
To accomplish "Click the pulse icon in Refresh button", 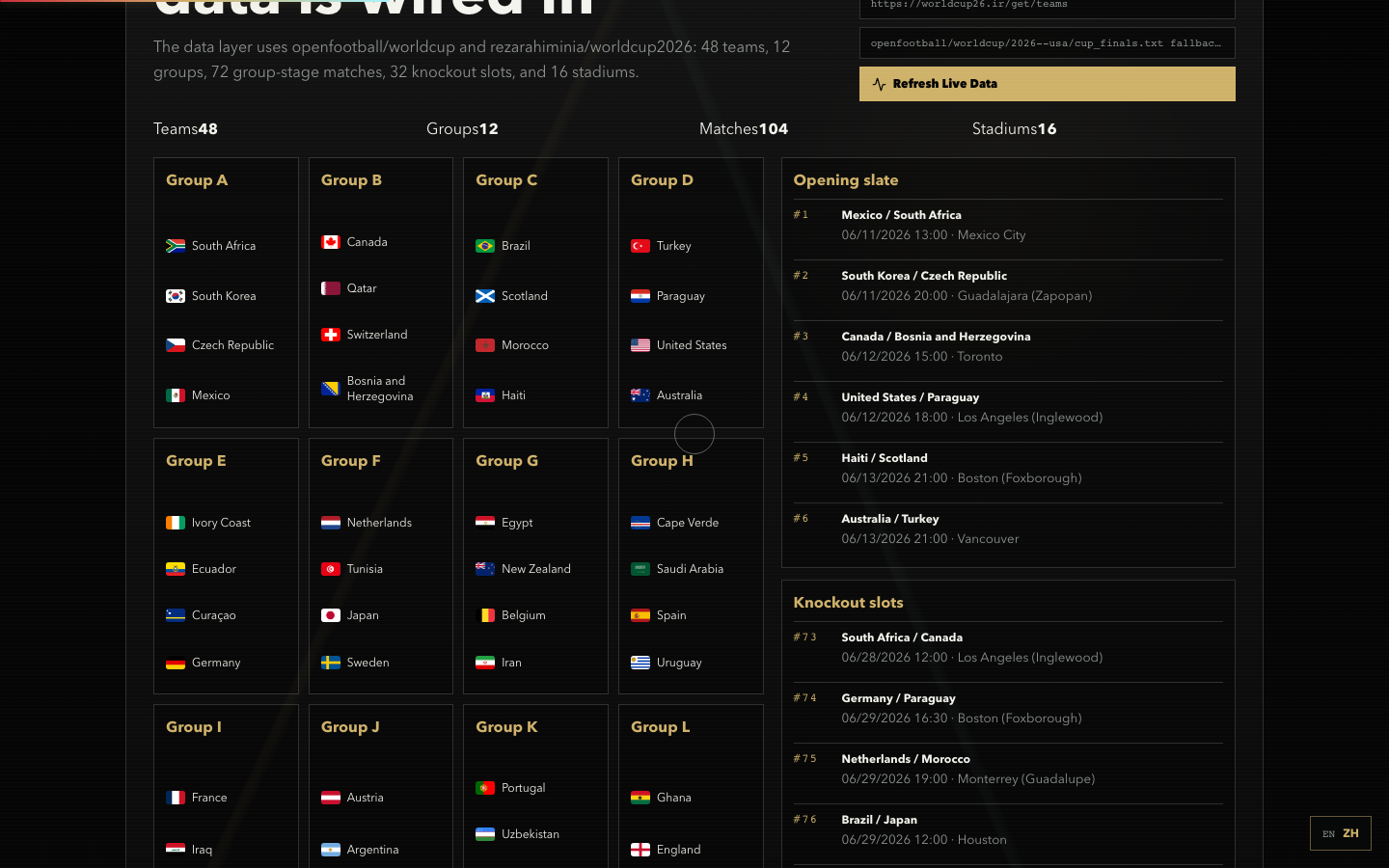I will coord(879,84).
